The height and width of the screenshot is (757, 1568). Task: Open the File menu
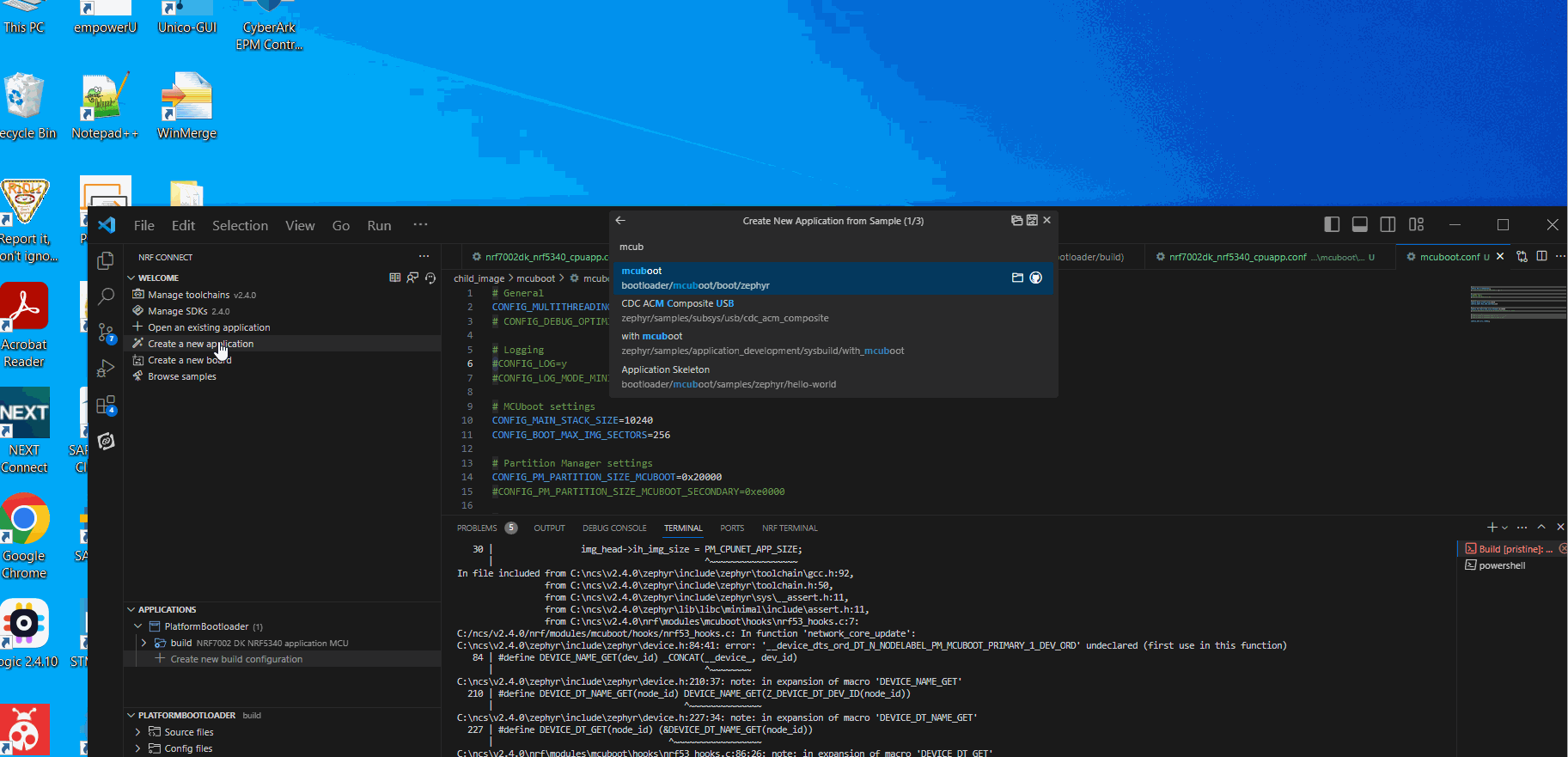tap(144, 225)
